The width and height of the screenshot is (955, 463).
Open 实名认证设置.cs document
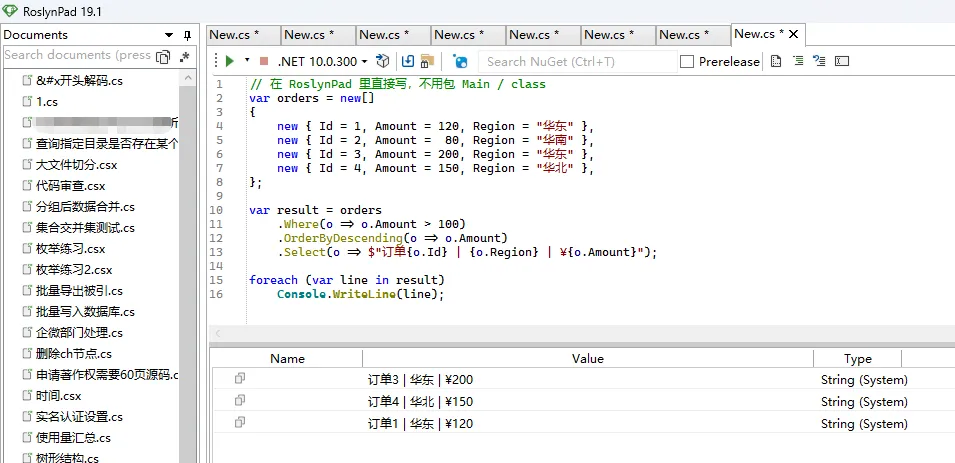click(79, 417)
